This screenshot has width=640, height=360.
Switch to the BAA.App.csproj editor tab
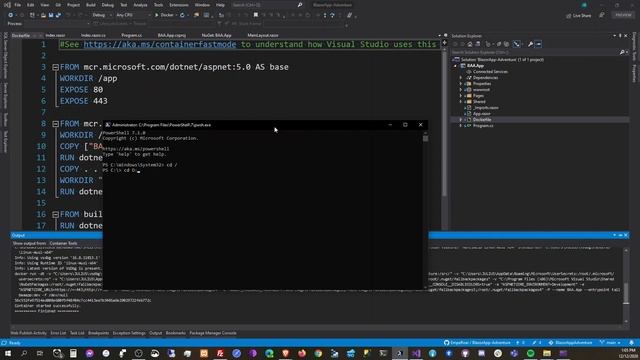[x=171, y=36]
